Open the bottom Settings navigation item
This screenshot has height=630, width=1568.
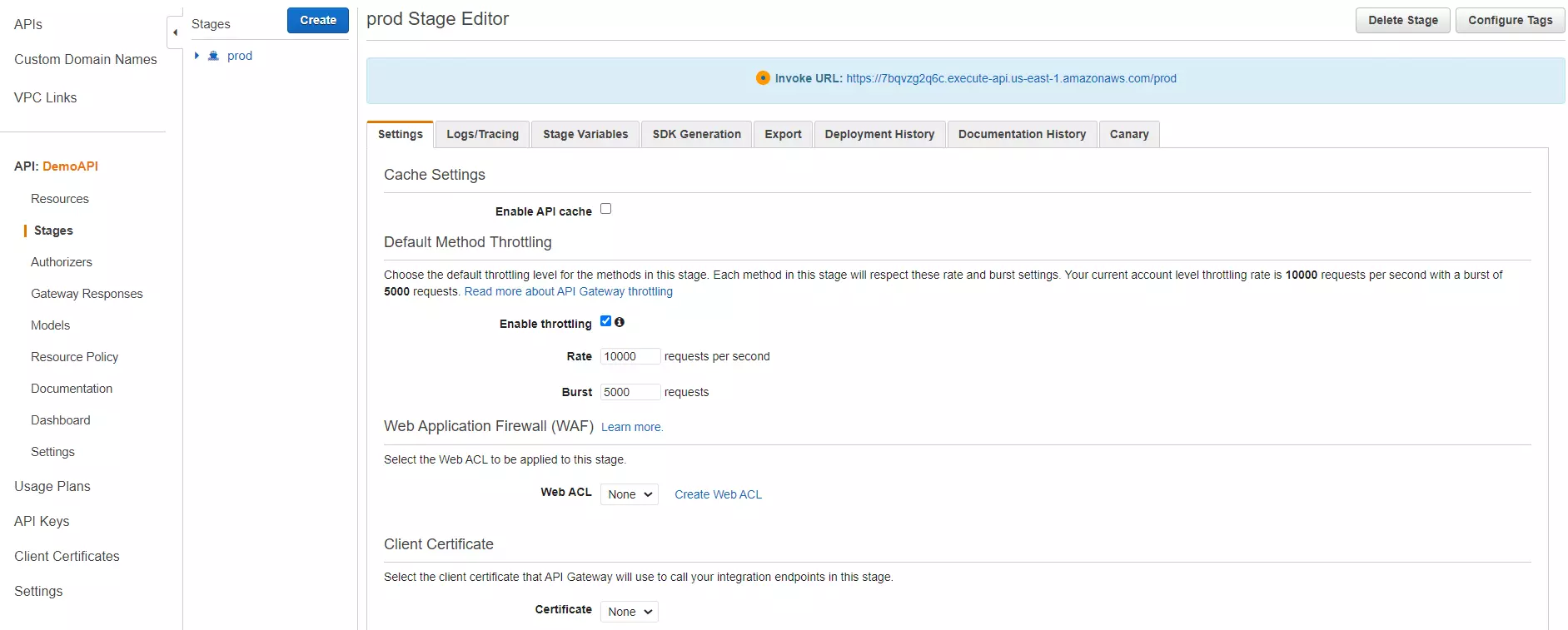tap(38, 591)
